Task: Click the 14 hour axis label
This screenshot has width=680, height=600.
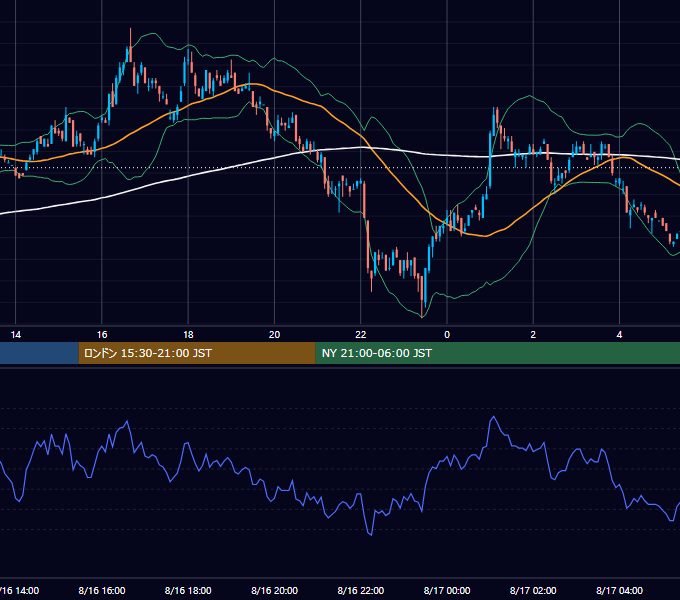Action: [x=16, y=335]
